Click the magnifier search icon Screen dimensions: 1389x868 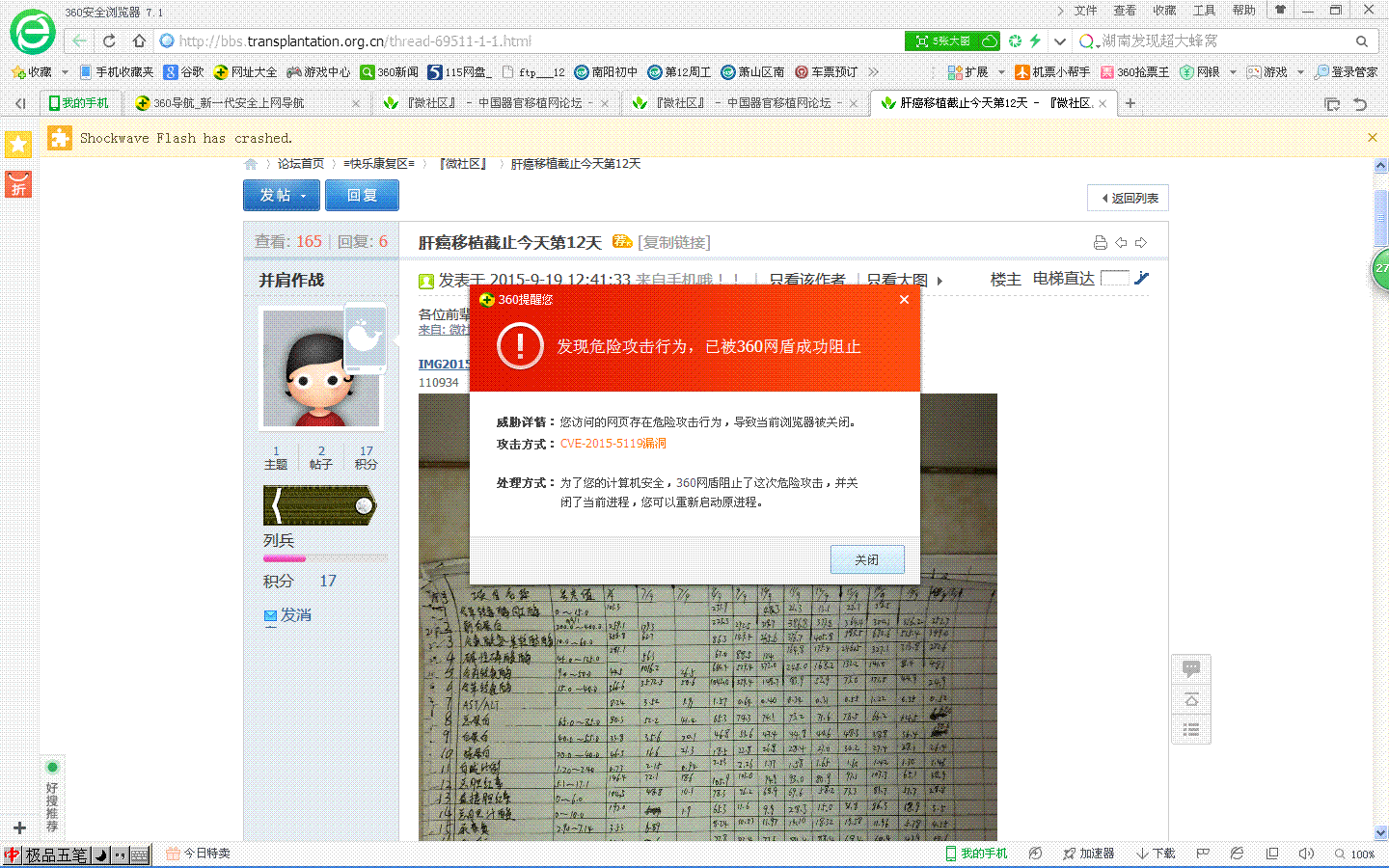pyautogui.click(x=1362, y=41)
